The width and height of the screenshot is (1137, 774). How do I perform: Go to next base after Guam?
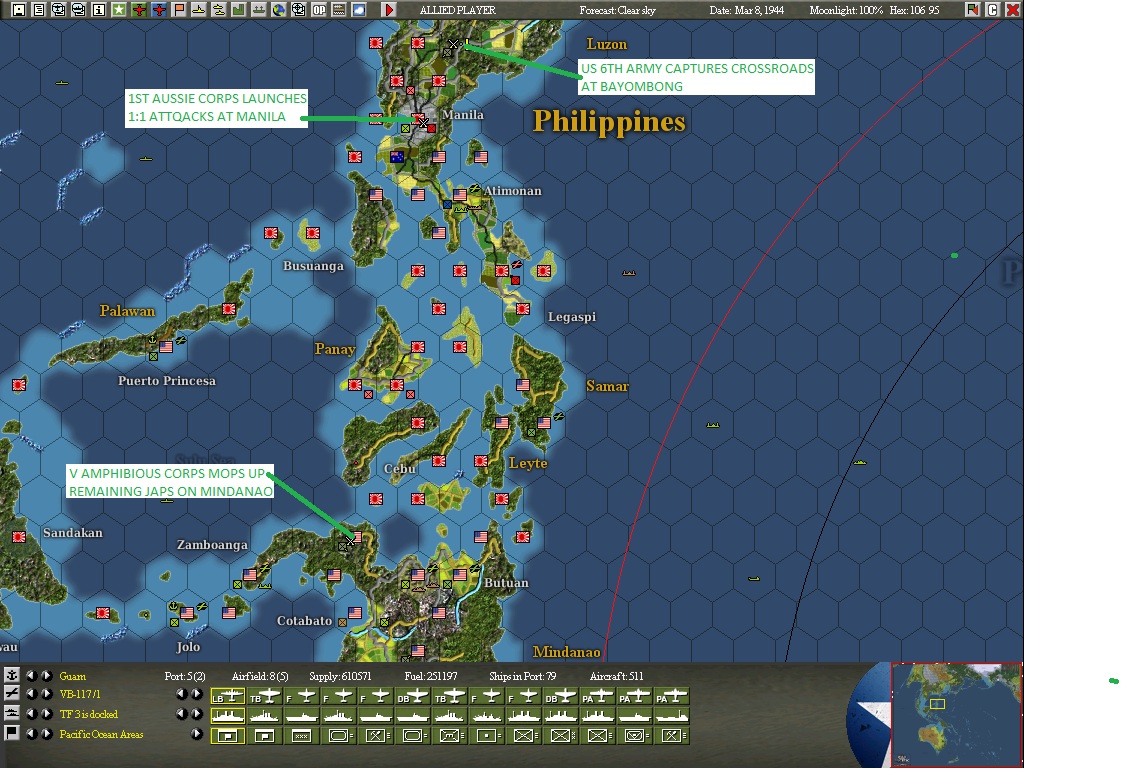pos(46,675)
